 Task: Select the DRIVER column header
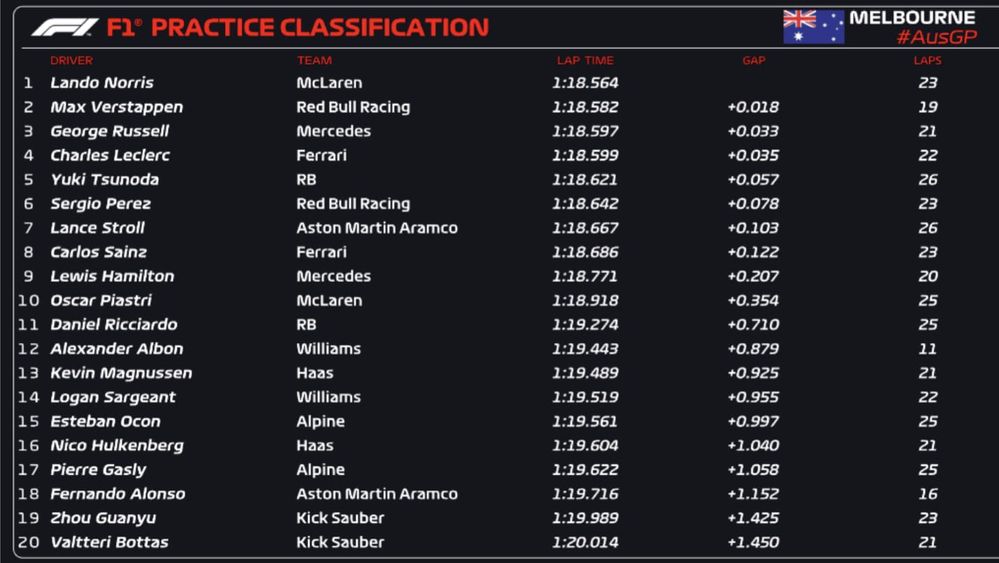coord(71,61)
